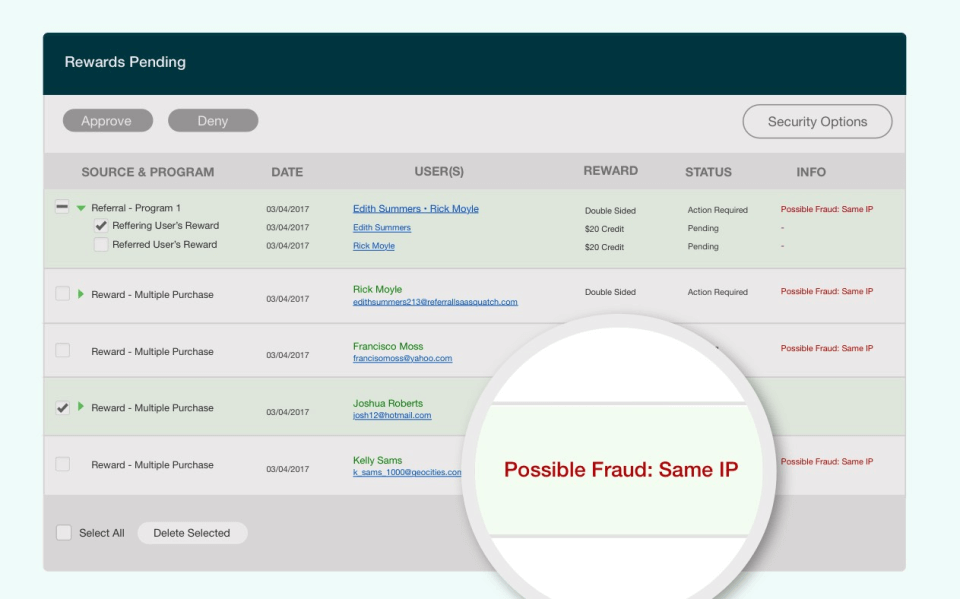Open the francismoss@yahoo.com email link
The height and width of the screenshot is (599, 960).
[x=402, y=359]
